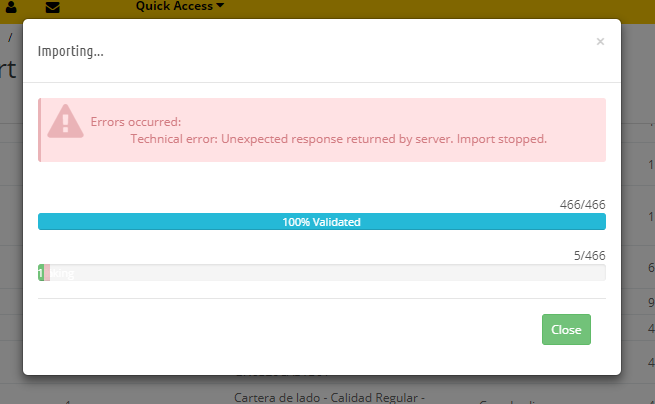Click the blue 100% Validated progress bar
This screenshot has width=655, height=404.
click(321, 222)
